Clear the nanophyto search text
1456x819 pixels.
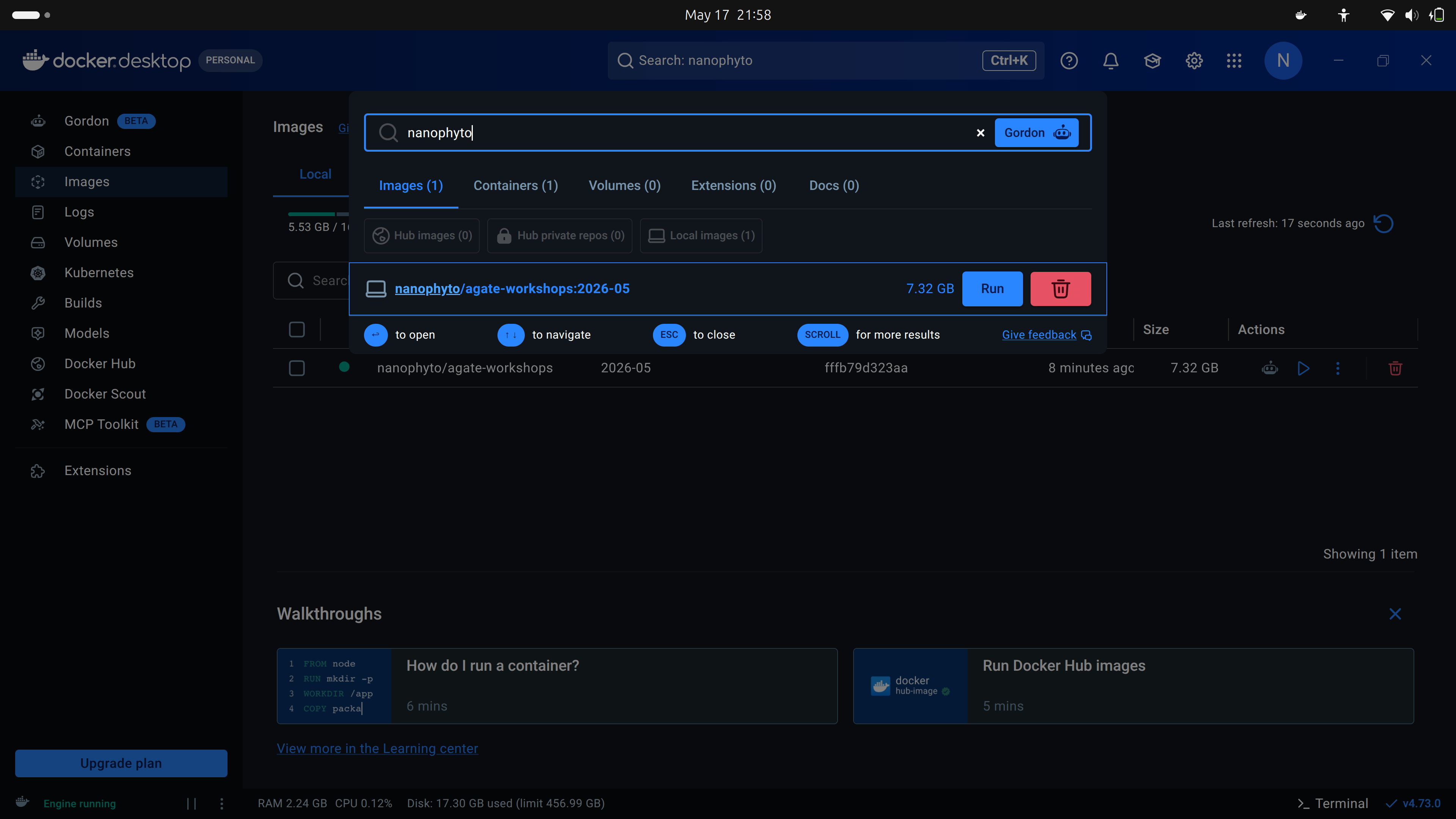pyautogui.click(x=981, y=133)
